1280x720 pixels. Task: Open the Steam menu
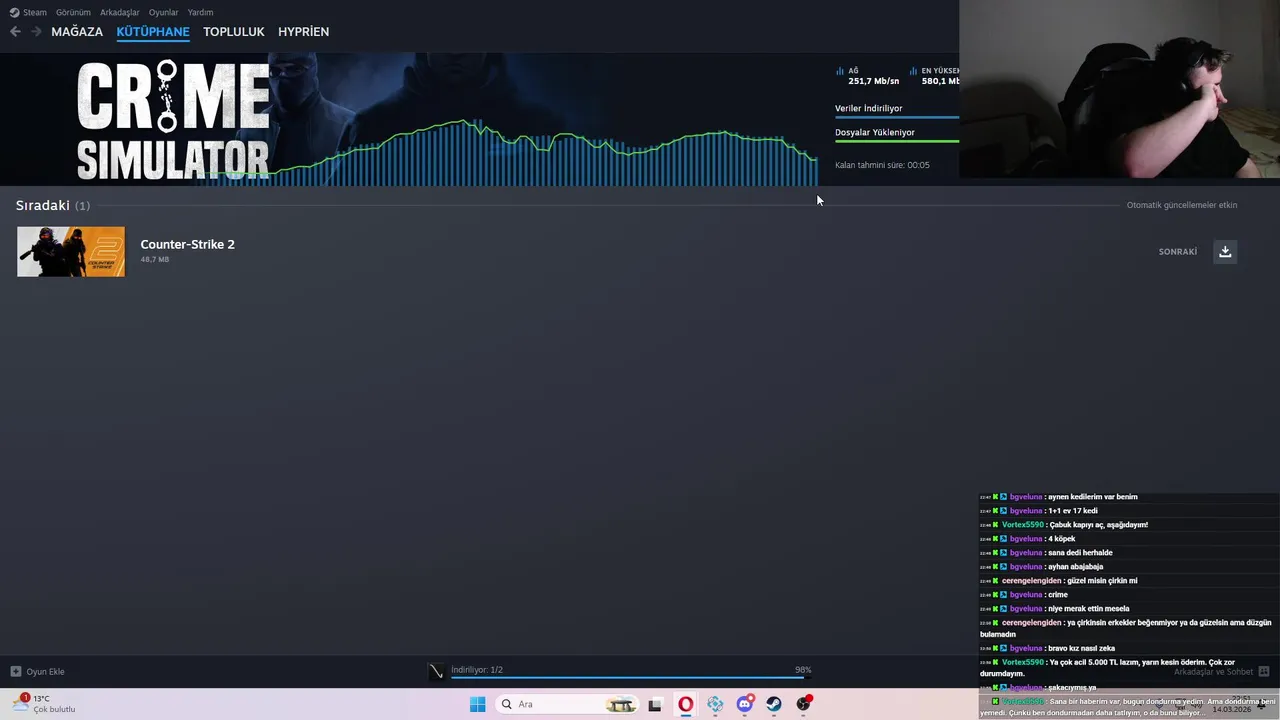pyautogui.click(x=28, y=12)
